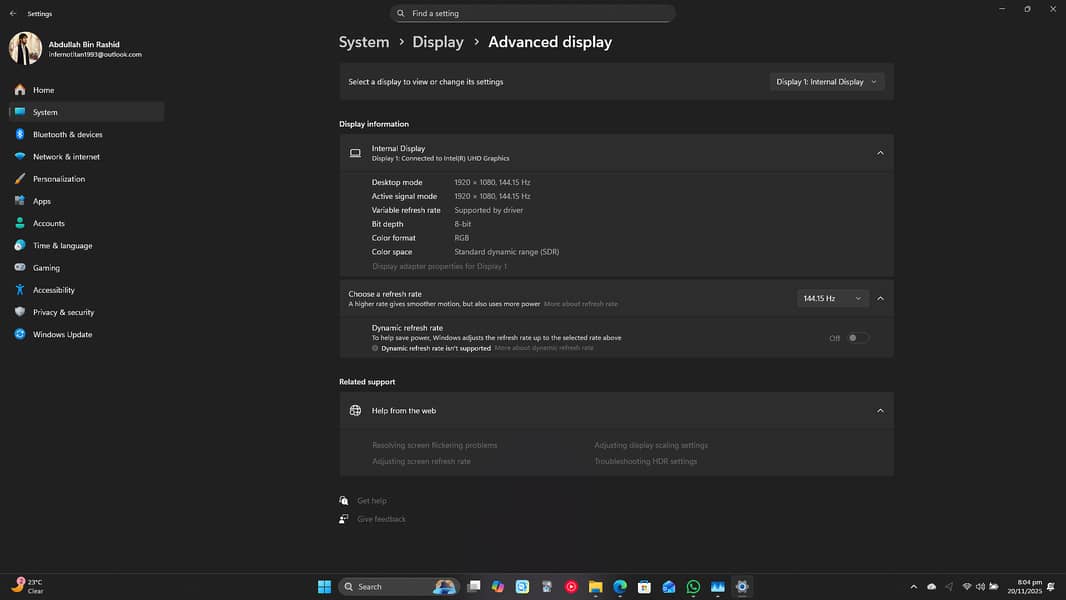Click the Bluetooth & devices sidebar icon
Screen dimensions: 1066x600
(x=20, y=134)
